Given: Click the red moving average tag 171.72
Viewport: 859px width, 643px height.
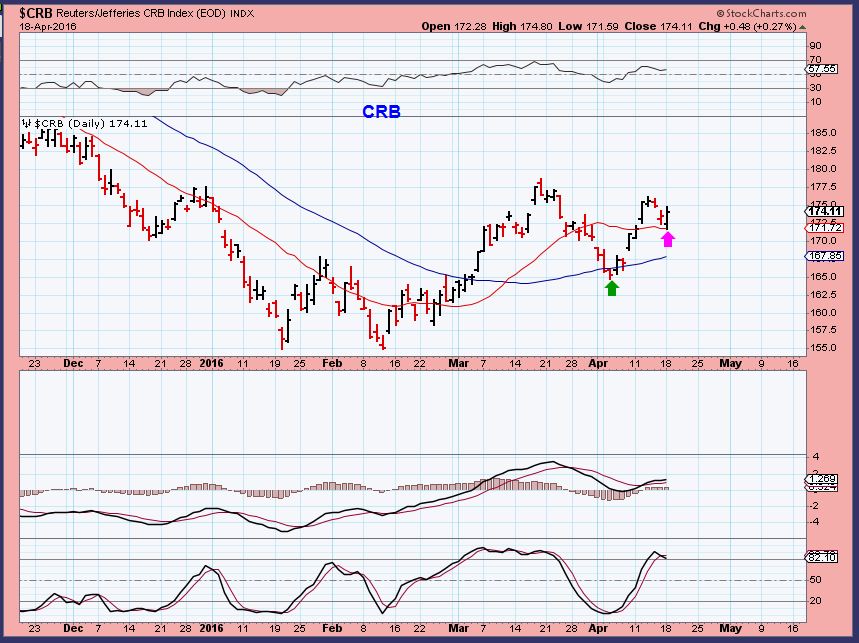Looking at the screenshot, I should 826,227.
